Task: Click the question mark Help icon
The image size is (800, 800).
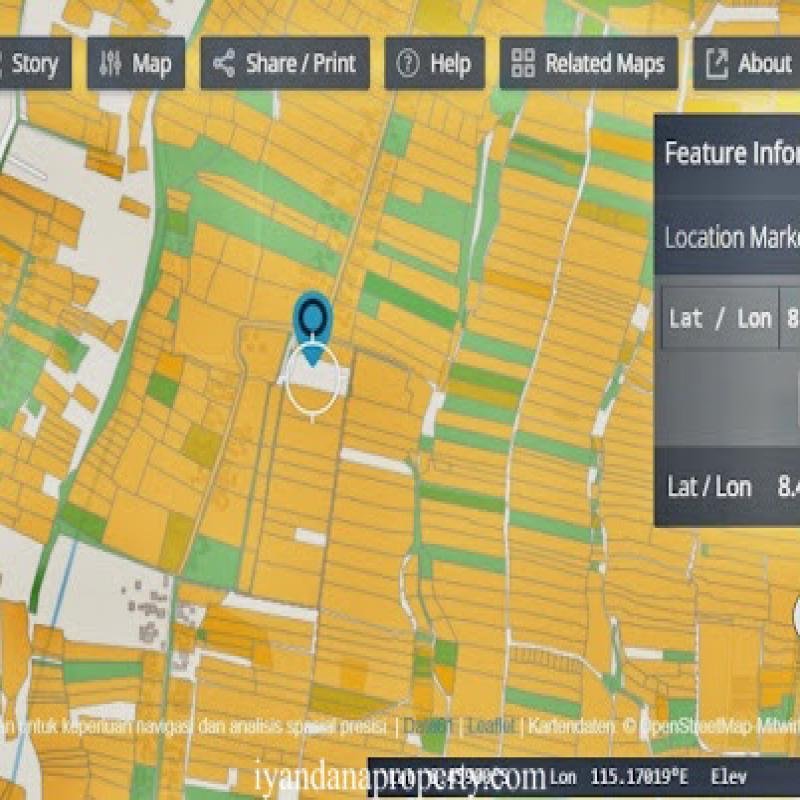Action: click(407, 64)
